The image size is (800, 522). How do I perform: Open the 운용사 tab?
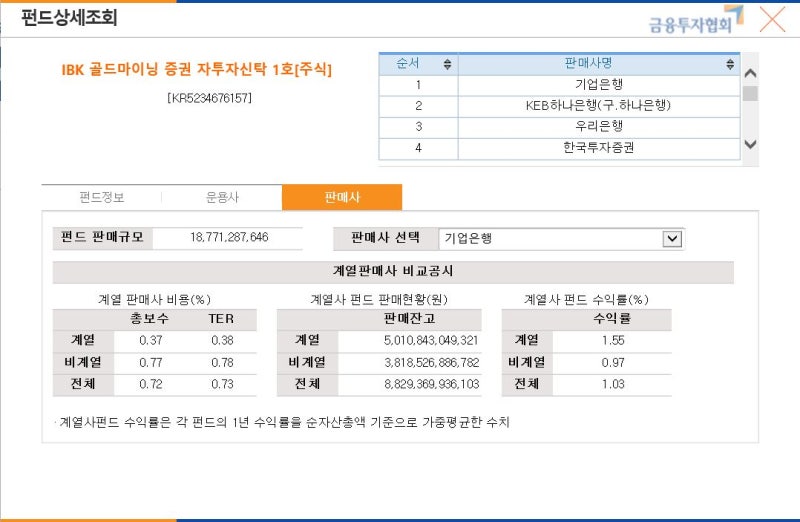point(222,197)
